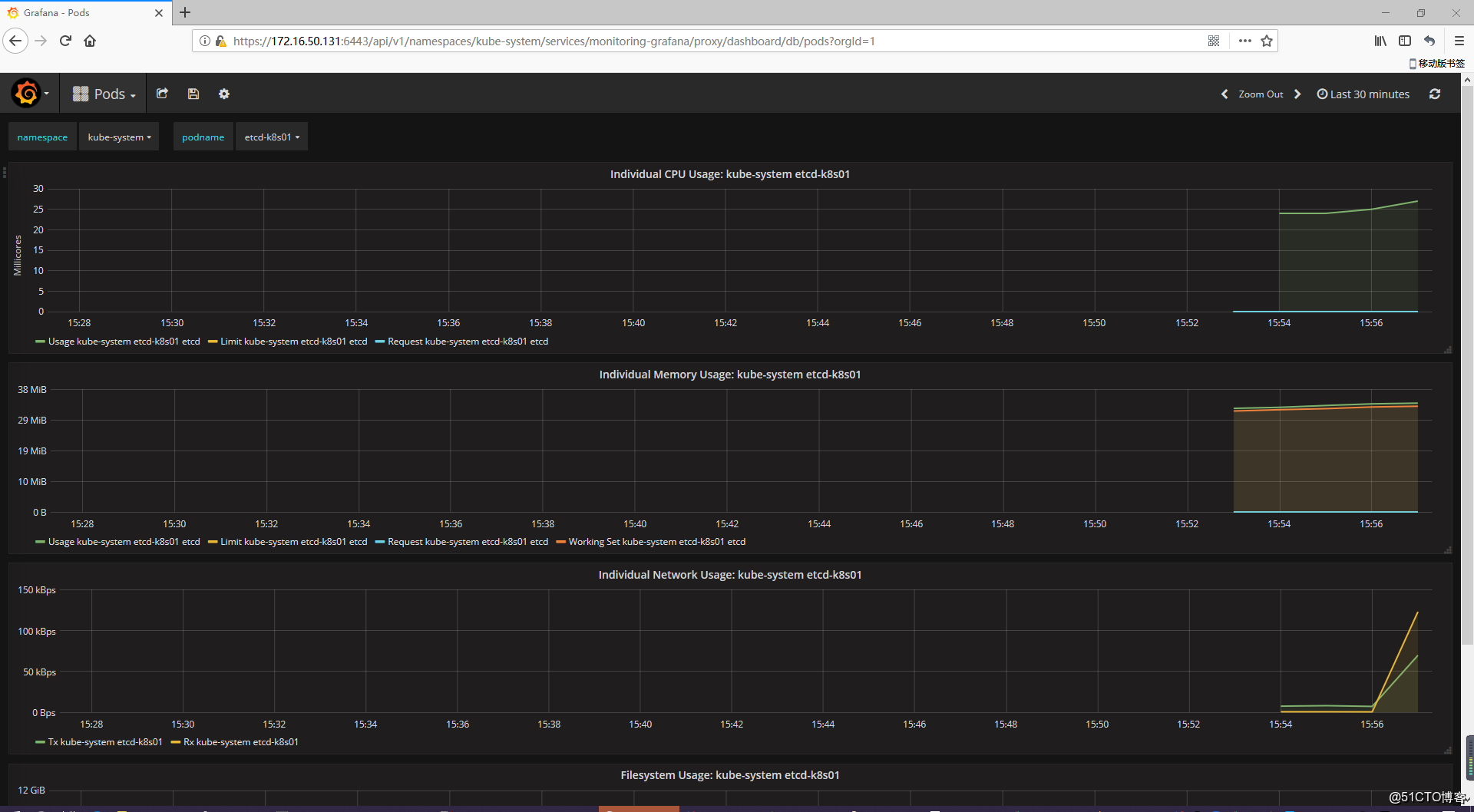The width and height of the screenshot is (1474, 812).
Task: Open the browser hamburger menu
Action: coord(1459,41)
